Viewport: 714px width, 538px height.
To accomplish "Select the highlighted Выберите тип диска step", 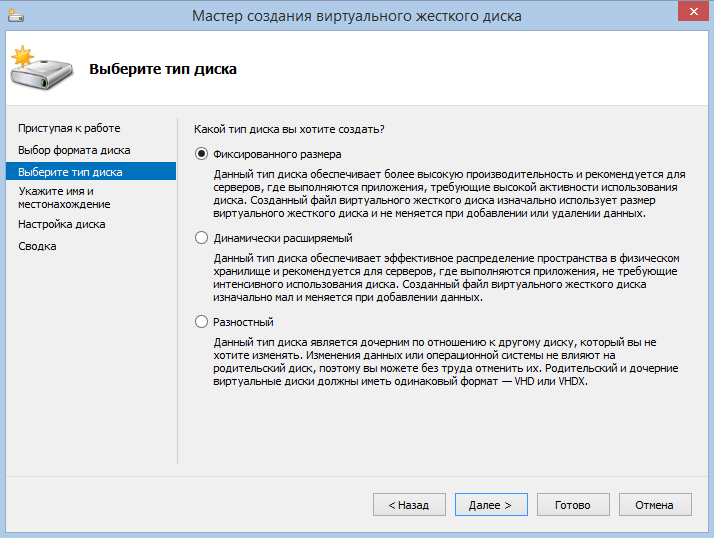I will pos(70,172).
